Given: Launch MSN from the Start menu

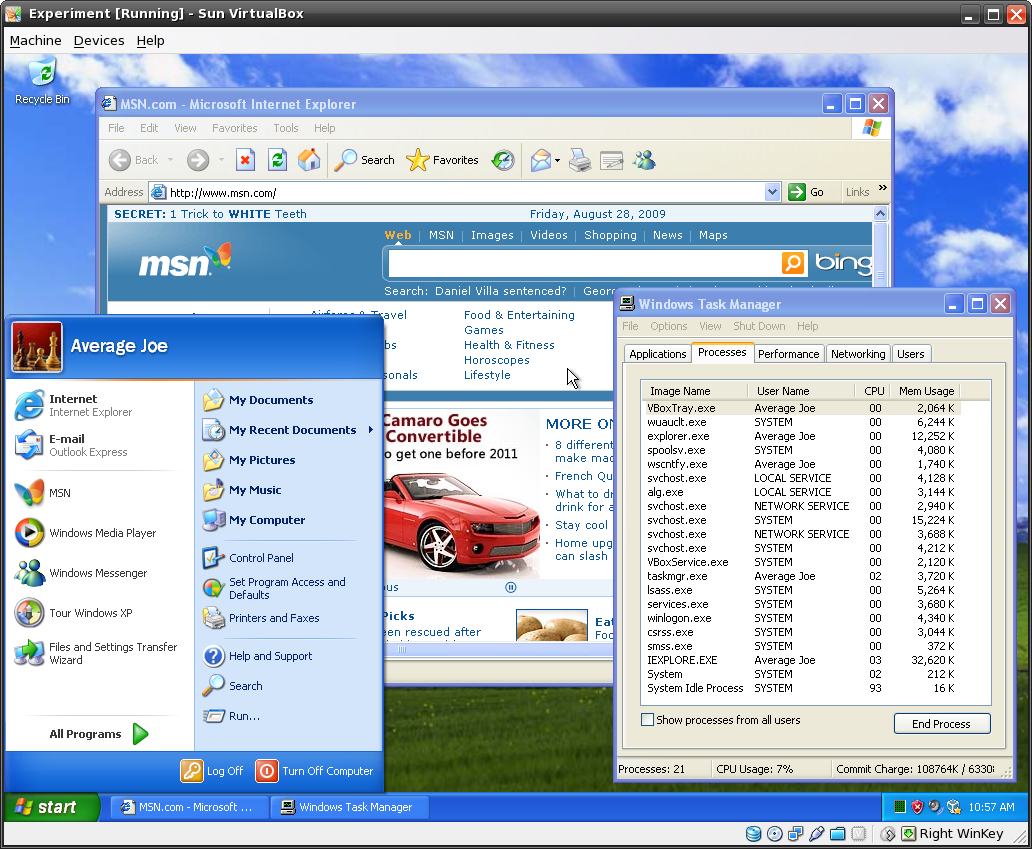Looking at the screenshot, I should pos(43,493).
